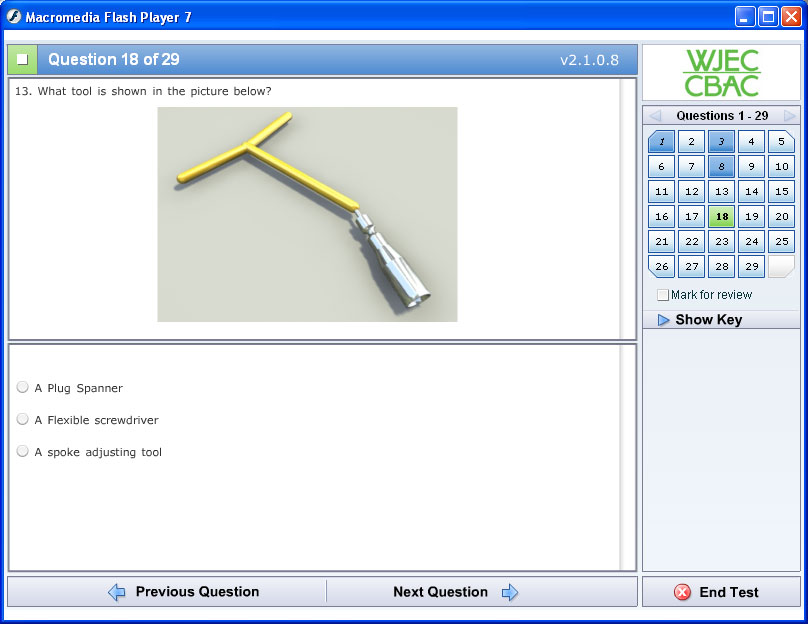The width and height of the screenshot is (808, 624).
Task: Jump to question 1 in the grid
Action: click(x=661, y=141)
